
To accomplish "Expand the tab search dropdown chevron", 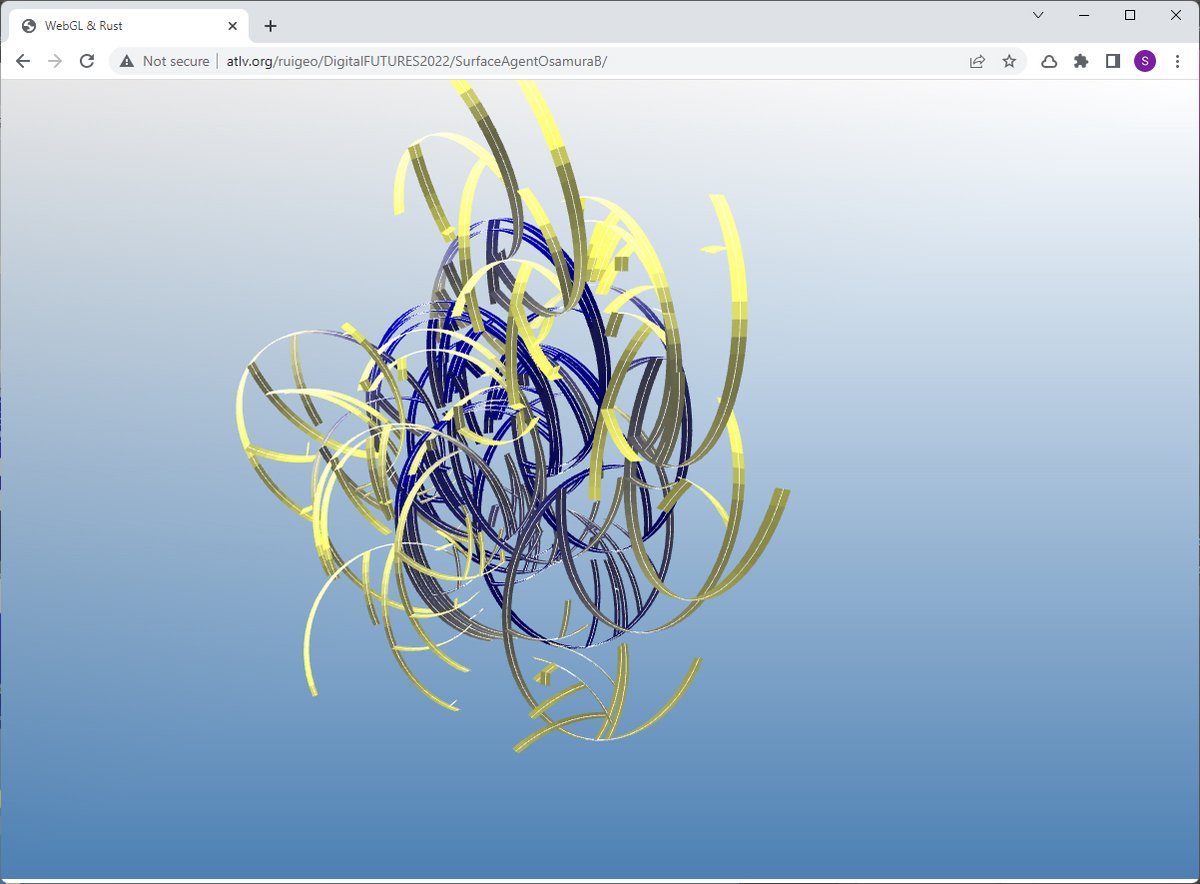I will (x=1038, y=15).
